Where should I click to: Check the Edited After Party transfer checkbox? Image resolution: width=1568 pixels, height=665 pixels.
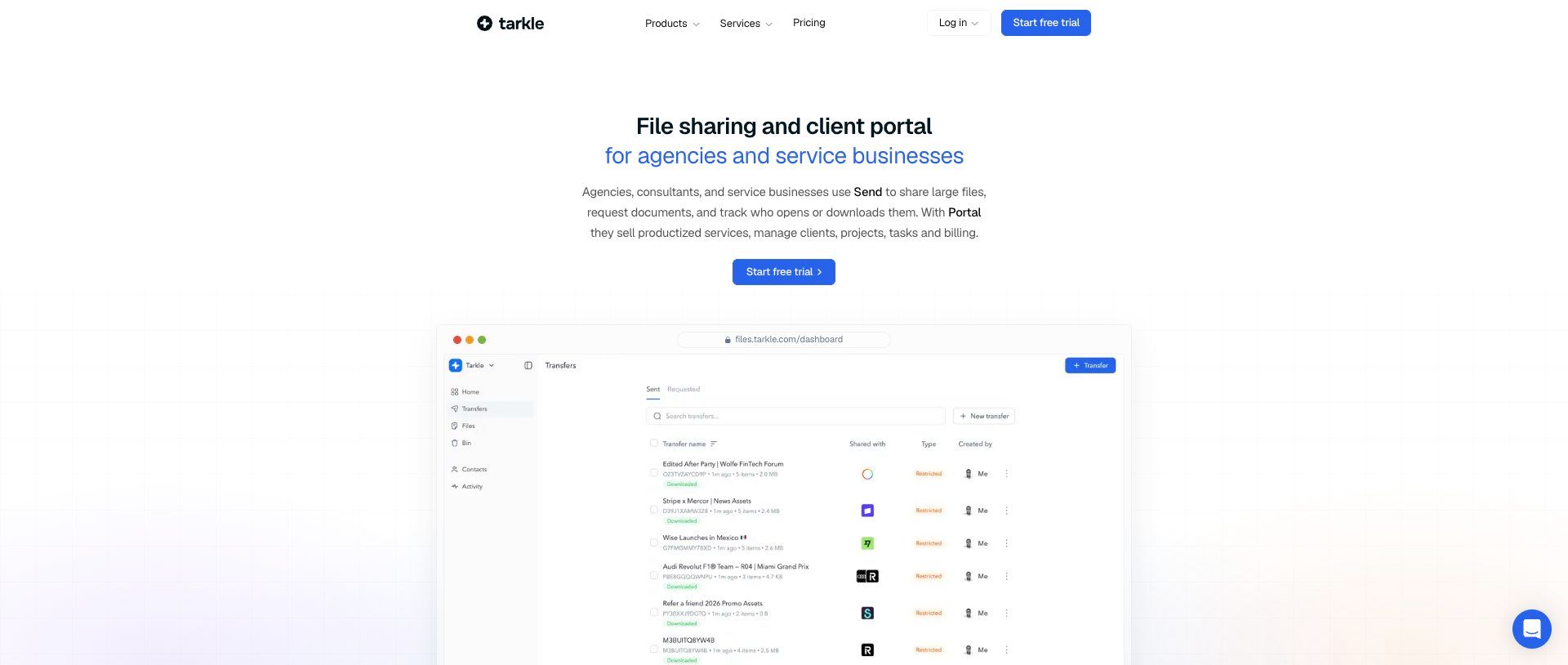[653, 473]
